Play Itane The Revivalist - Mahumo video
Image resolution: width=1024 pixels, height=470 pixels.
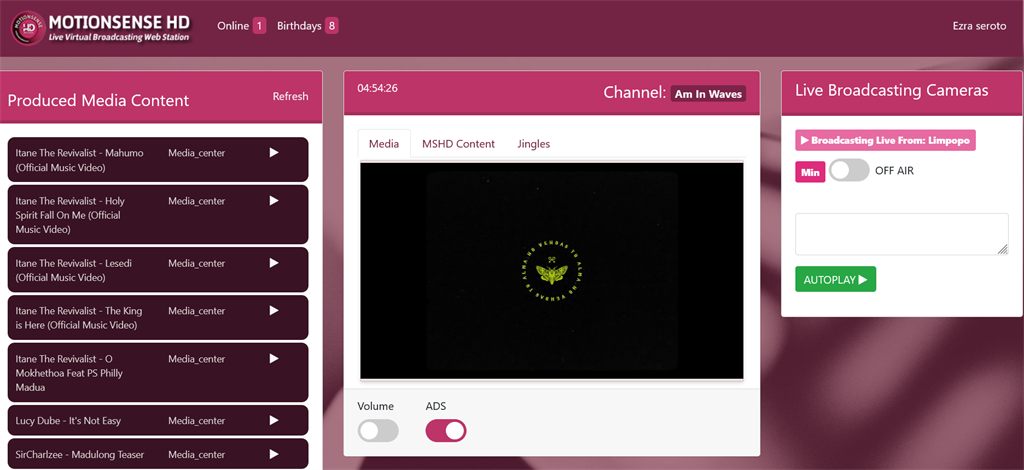tap(274, 153)
